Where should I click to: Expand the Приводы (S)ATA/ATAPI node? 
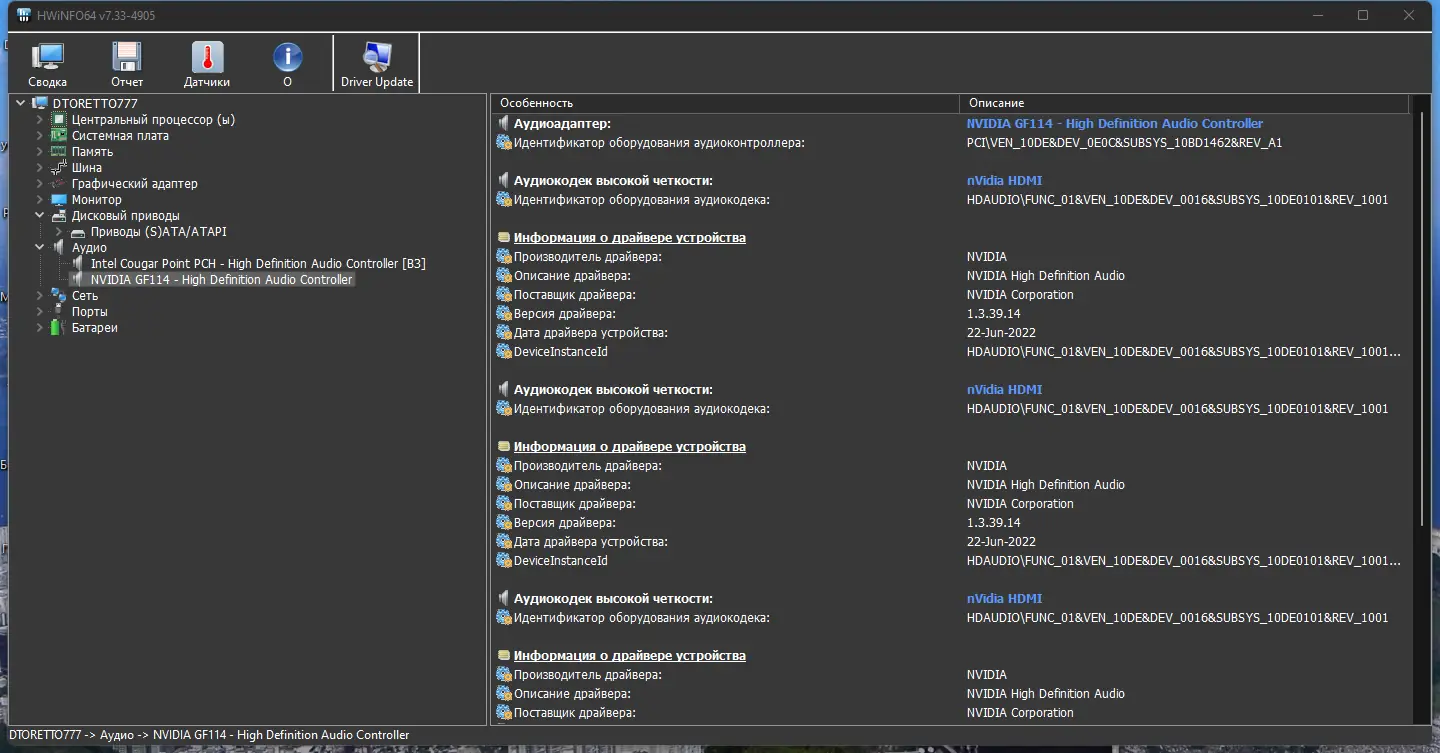59,231
